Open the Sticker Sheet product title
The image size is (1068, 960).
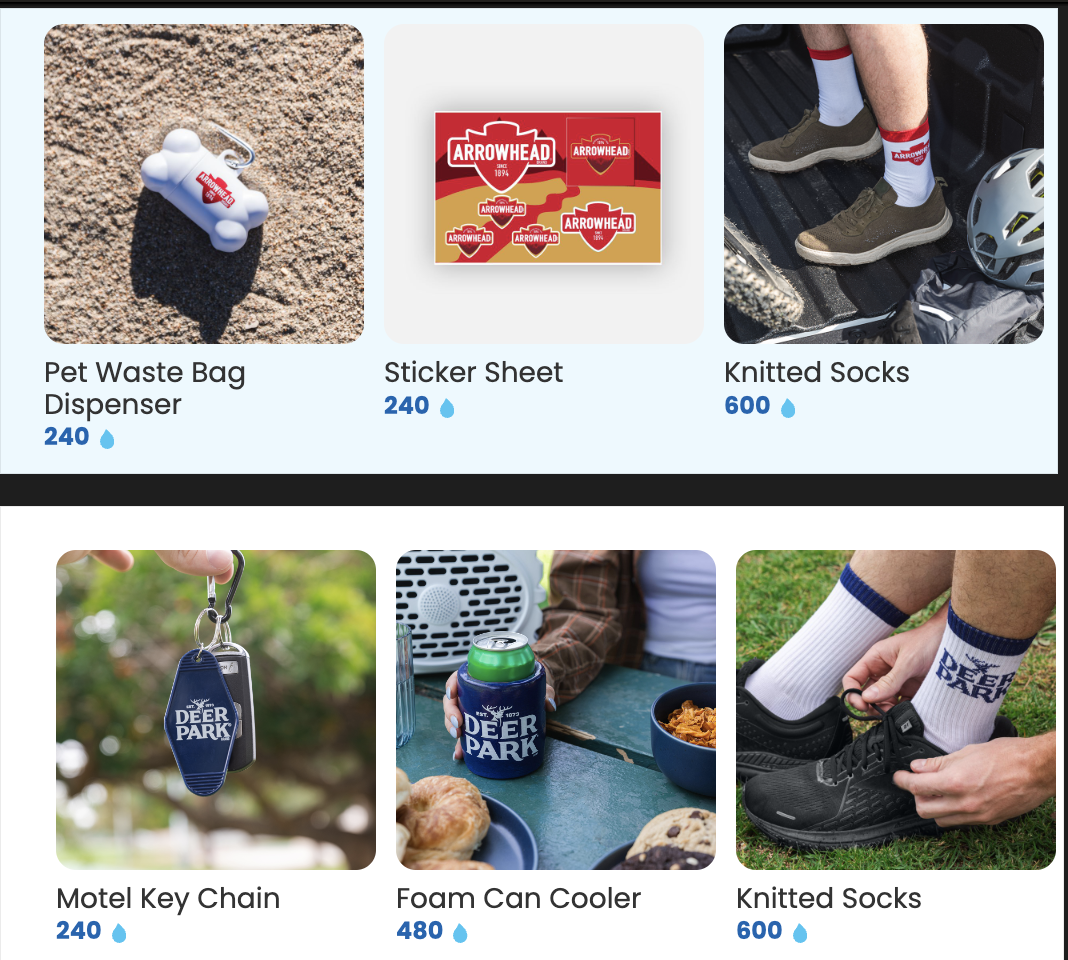click(473, 373)
